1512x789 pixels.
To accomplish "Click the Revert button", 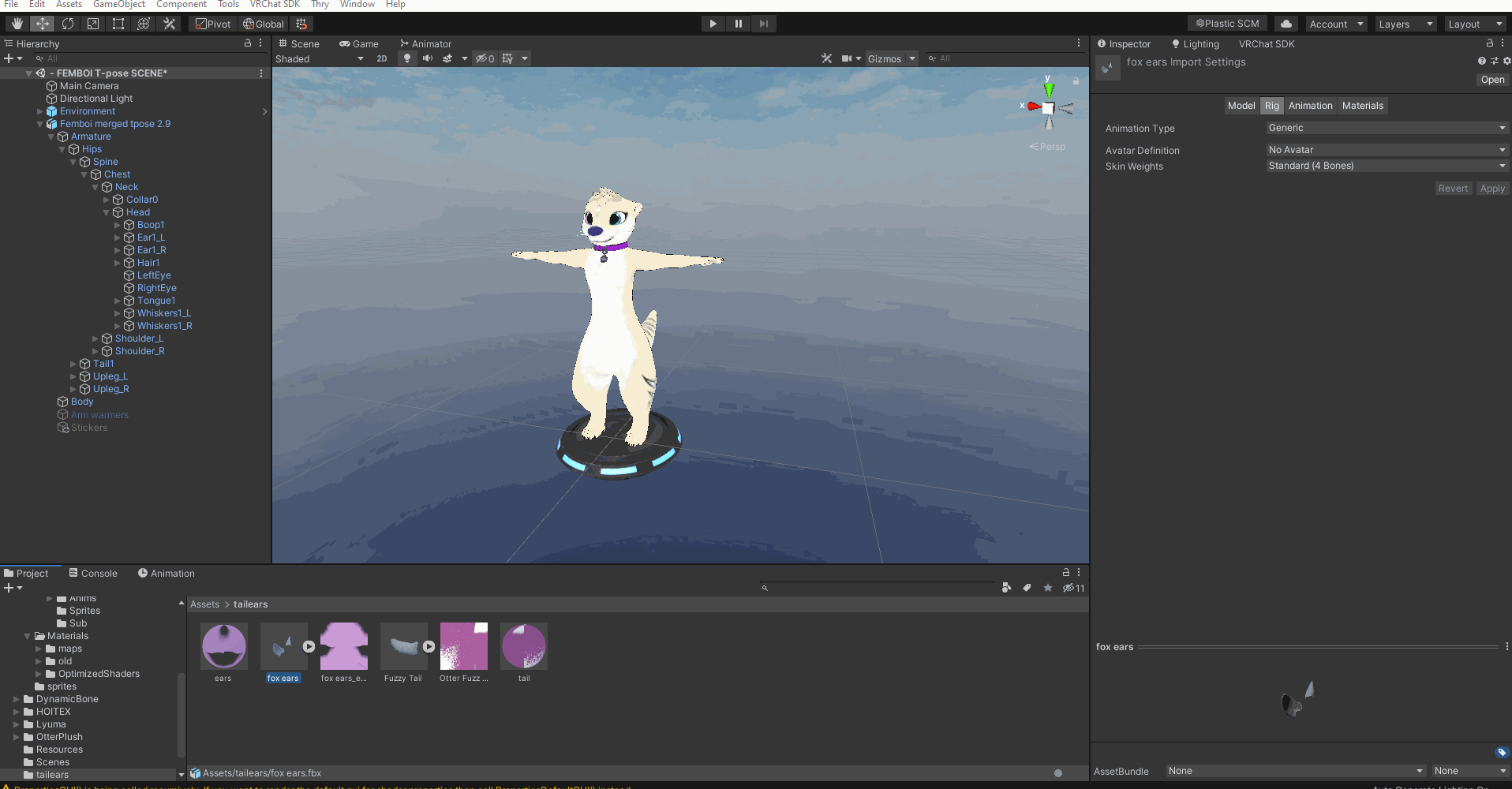I will point(1453,189).
